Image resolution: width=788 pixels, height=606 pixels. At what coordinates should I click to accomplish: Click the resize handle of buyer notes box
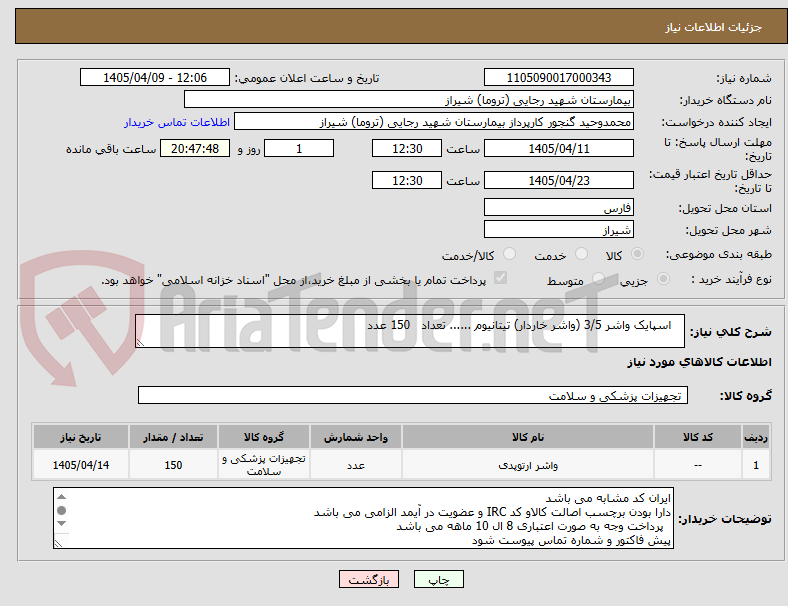coord(58,543)
